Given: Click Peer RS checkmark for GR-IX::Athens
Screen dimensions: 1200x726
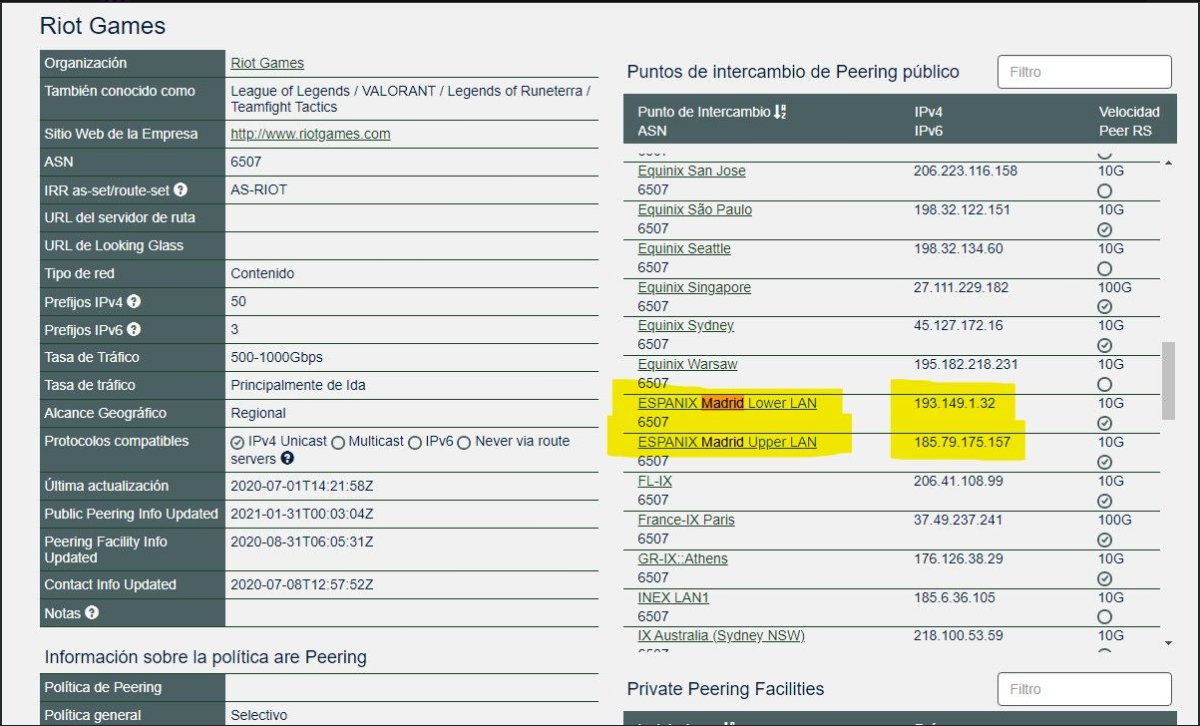Looking at the screenshot, I should point(1105,578).
